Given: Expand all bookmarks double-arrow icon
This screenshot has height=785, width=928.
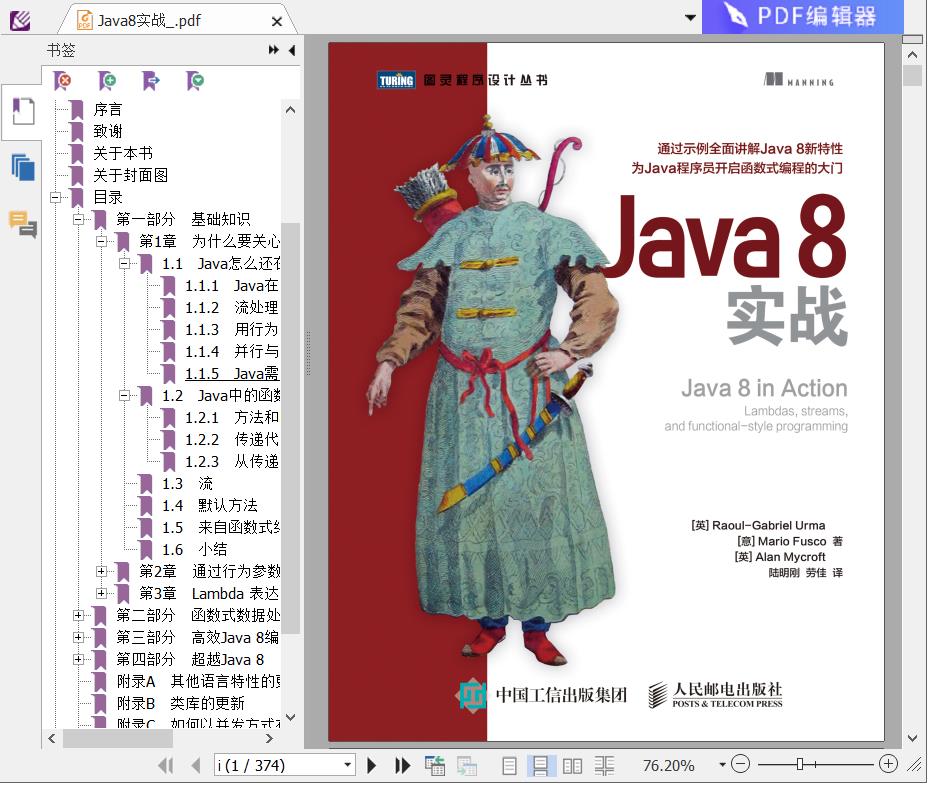Looking at the screenshot, I should (x=273, y=50).
